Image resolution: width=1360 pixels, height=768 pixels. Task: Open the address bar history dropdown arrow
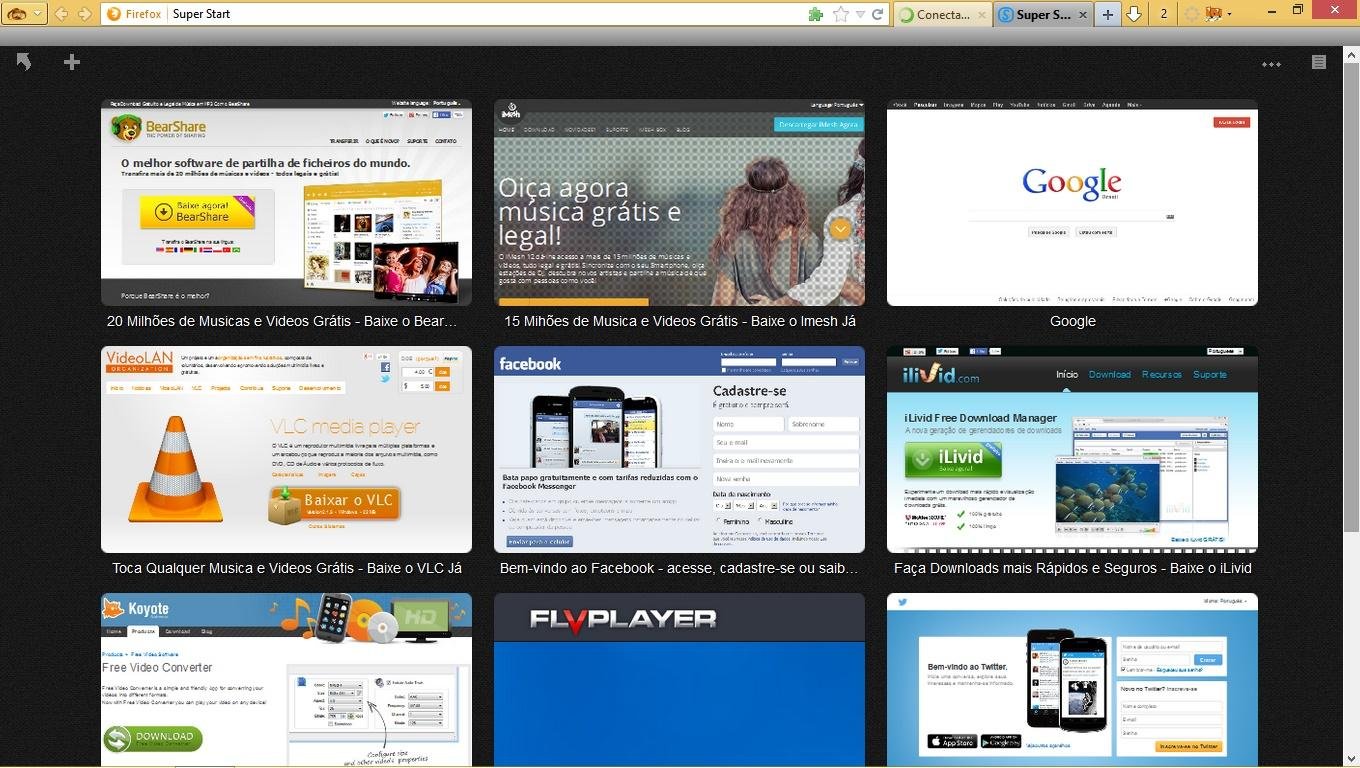(x=860, y=15)
